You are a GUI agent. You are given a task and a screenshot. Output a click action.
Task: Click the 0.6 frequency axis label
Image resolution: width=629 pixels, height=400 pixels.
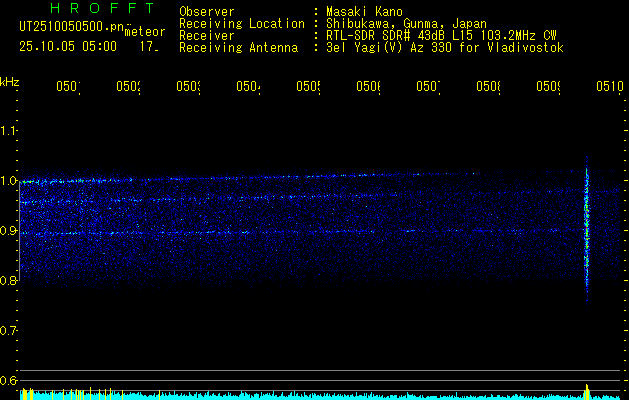(x=8, y=381)
